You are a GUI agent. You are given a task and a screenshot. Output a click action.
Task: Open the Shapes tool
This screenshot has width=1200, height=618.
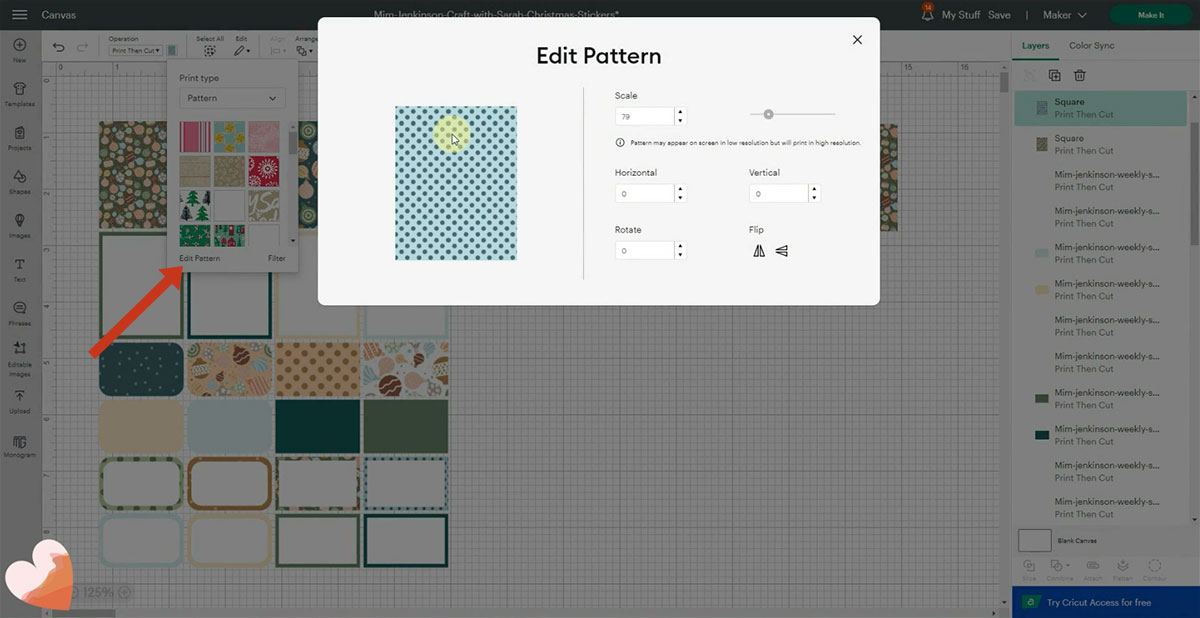click(20, 181)
